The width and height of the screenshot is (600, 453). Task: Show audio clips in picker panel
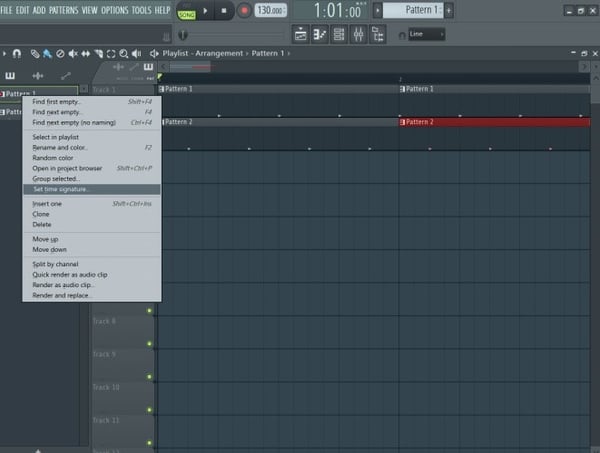tap(38, 76)
